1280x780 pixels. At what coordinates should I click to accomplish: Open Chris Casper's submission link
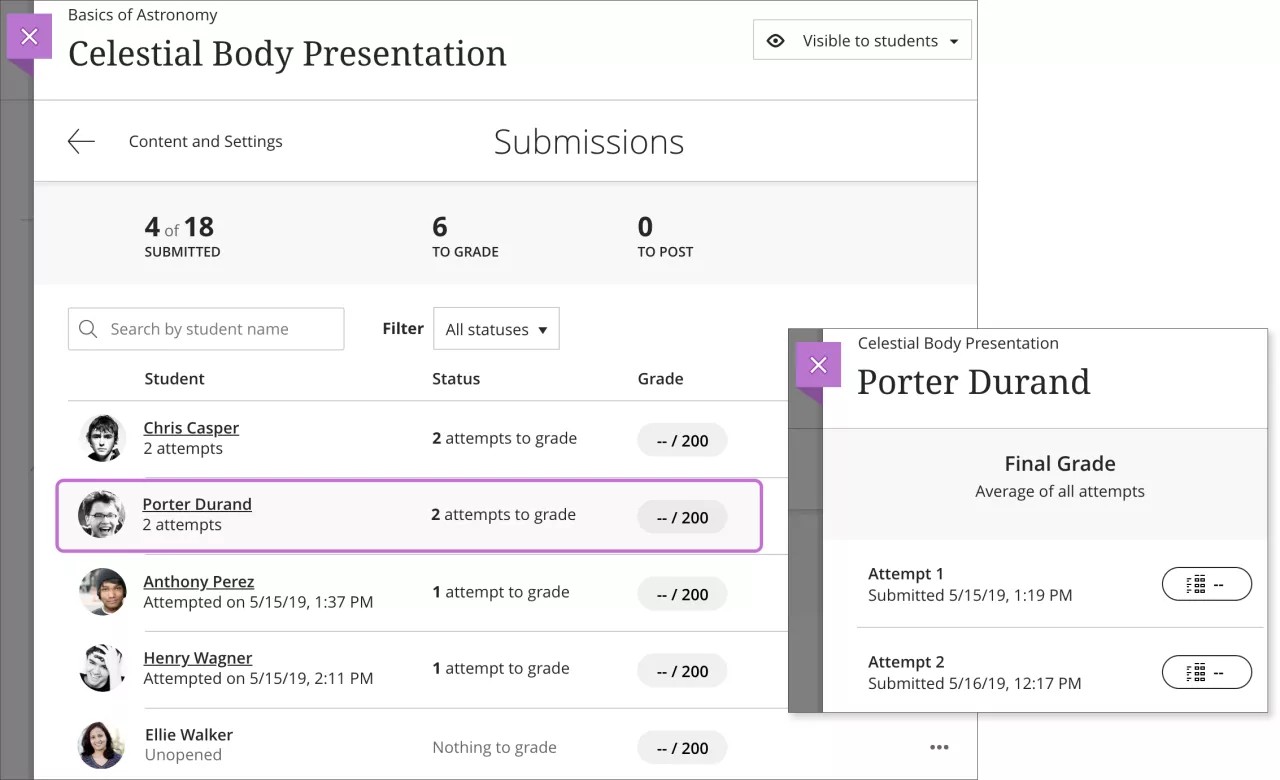click(x=191, y=427)
